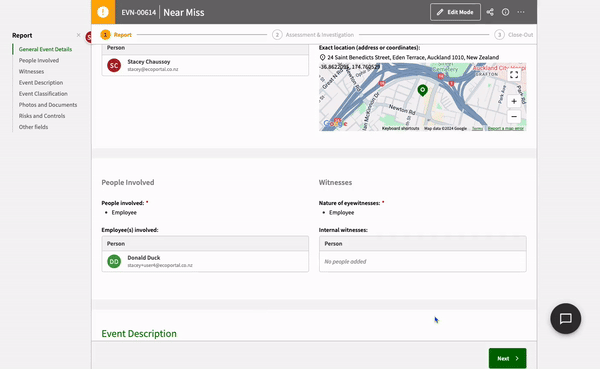600x369 pixels.
Task: Select People Involved in sidebar
Action: tap(39, 60)
